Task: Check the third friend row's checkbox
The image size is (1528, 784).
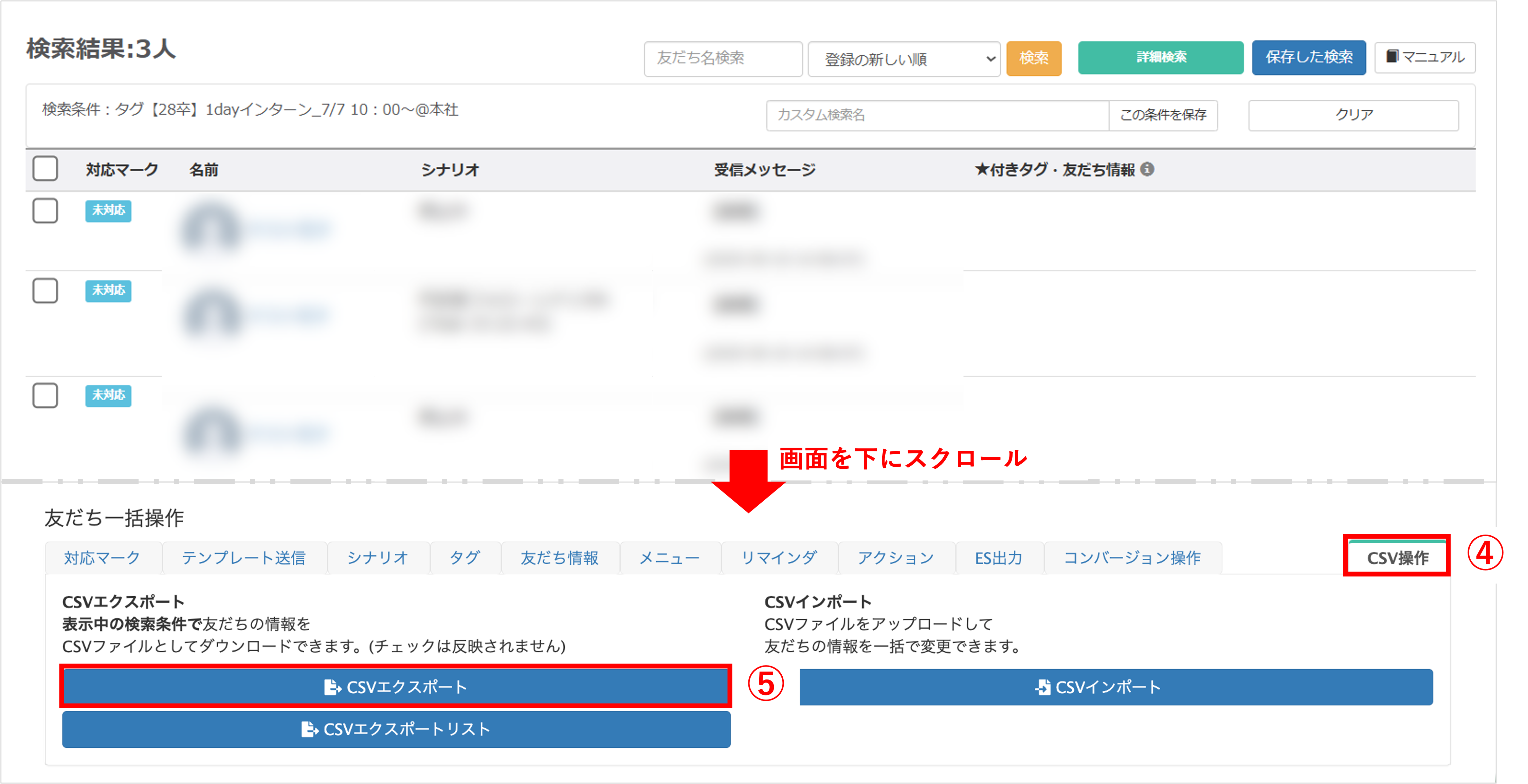Action: tap(46, 395)
